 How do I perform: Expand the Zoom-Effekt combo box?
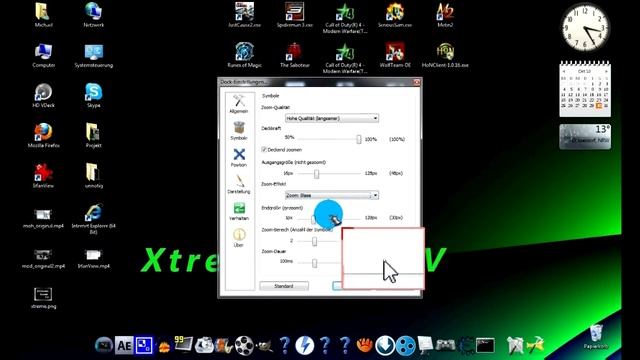coord(332,196)
